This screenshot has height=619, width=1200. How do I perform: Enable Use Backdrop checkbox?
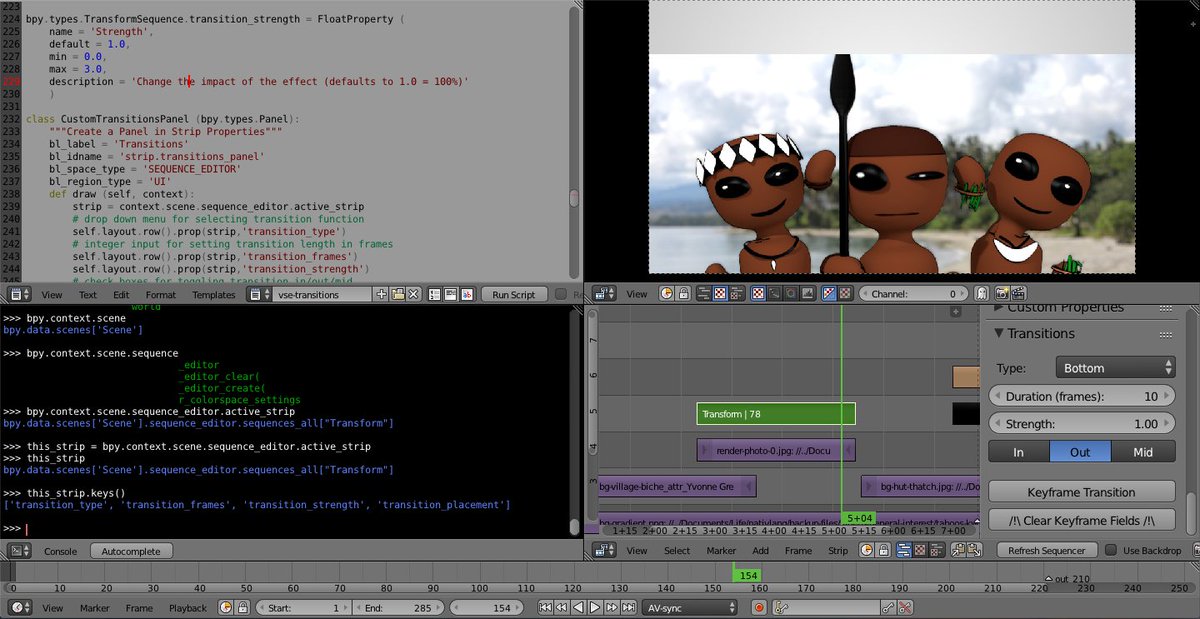click(x=1110, y=550)
